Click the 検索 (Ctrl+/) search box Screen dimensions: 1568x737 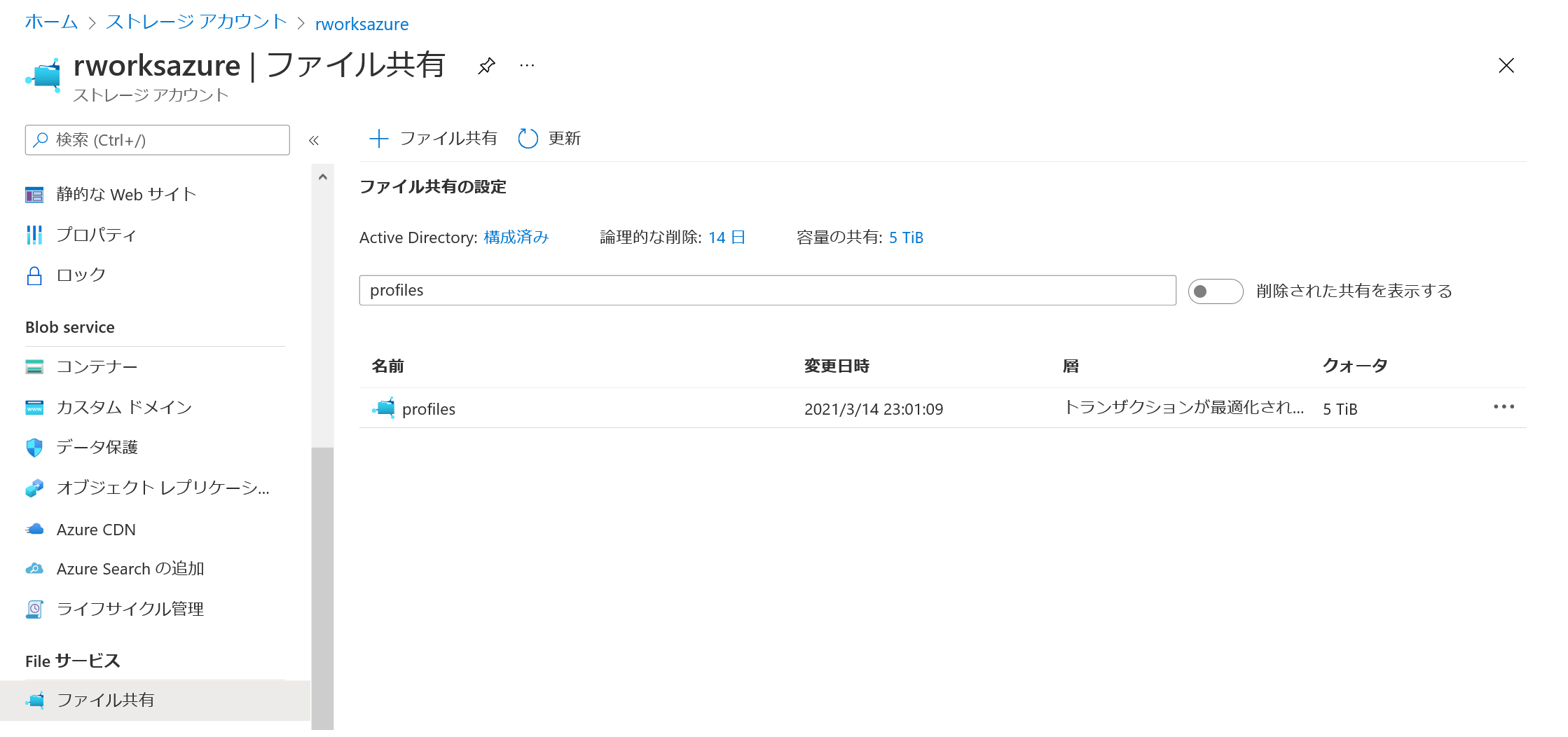click(x=157, y=140)
